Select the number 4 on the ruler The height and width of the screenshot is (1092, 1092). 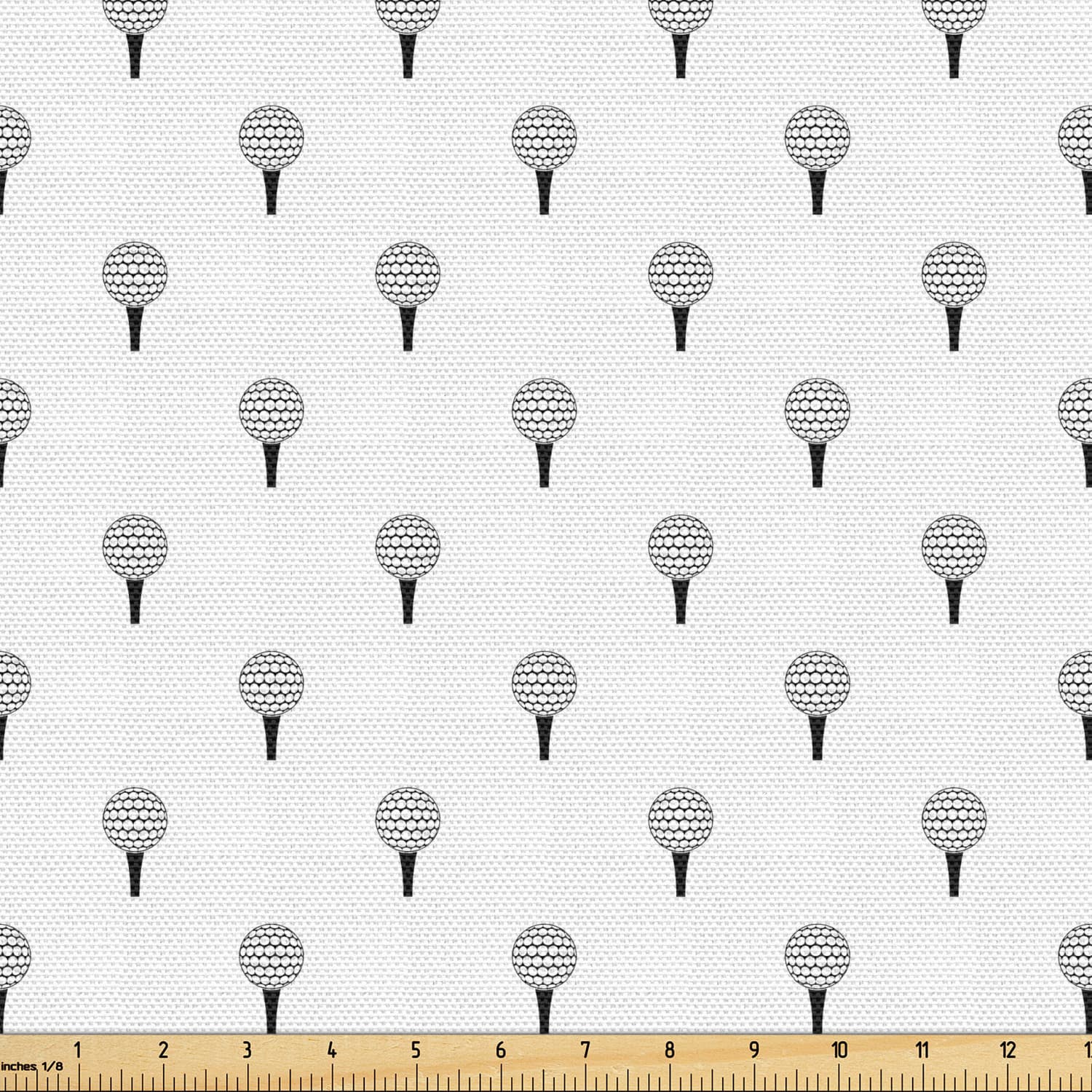(332, 1050)
